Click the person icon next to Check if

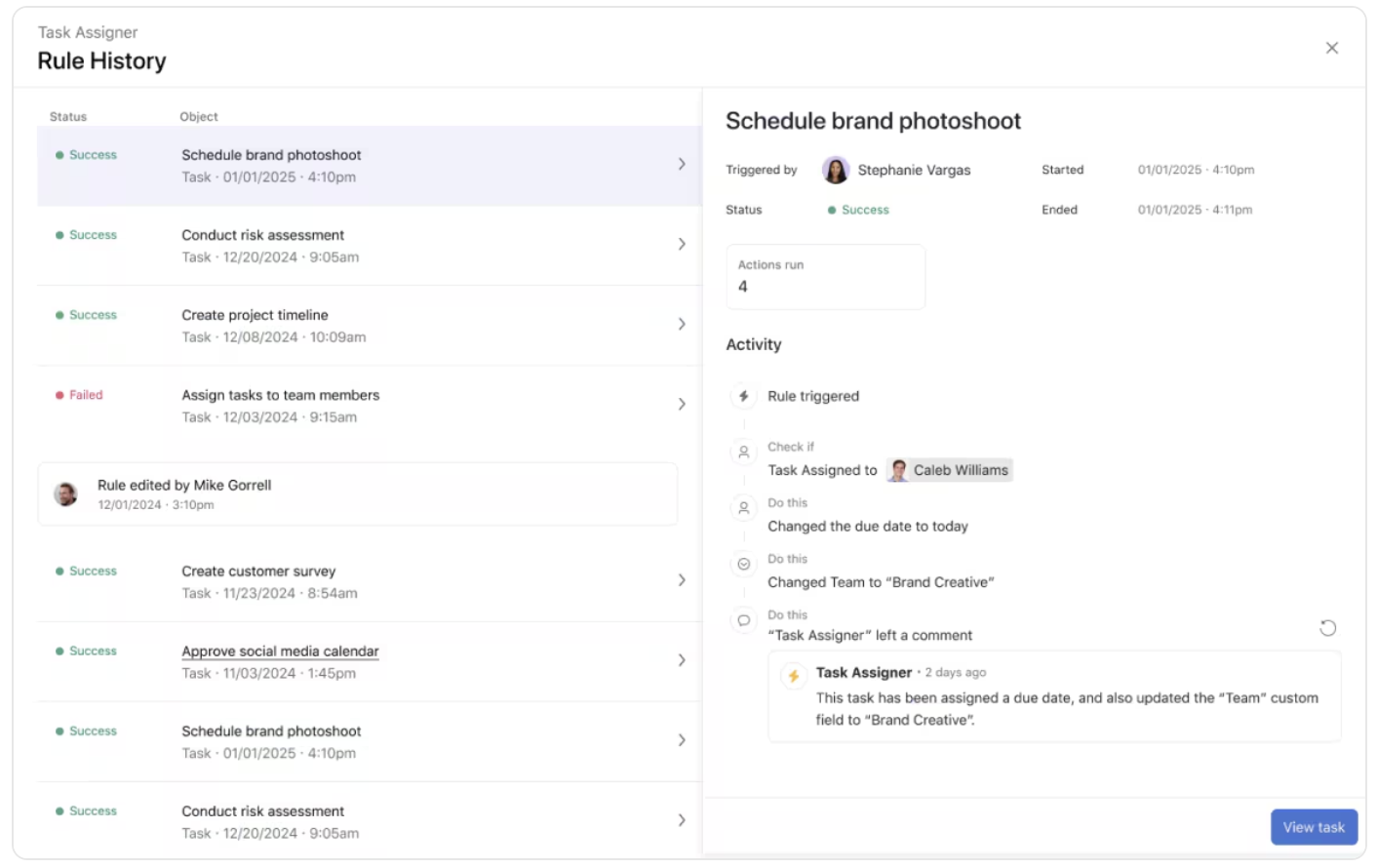tap(743, 453)
